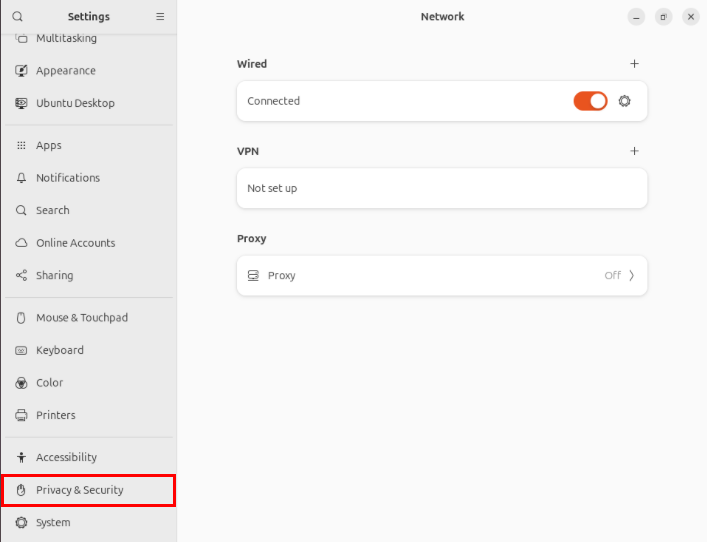707x542 pixels.
Task: Expand Proxy settings chevron arrow
Action: (632, 276)
